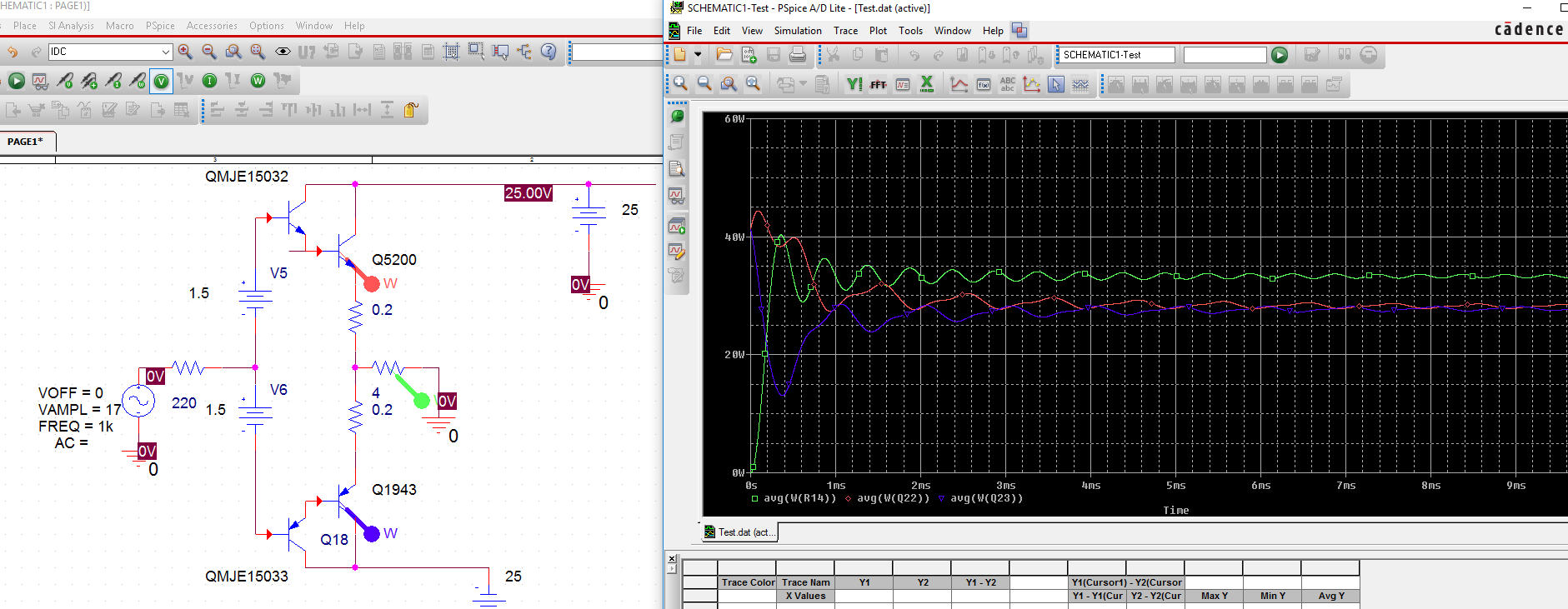This screenshot has height=609, width=1568.
Task: Click green sidebar icon in PSpice
Action: point(677,117)
